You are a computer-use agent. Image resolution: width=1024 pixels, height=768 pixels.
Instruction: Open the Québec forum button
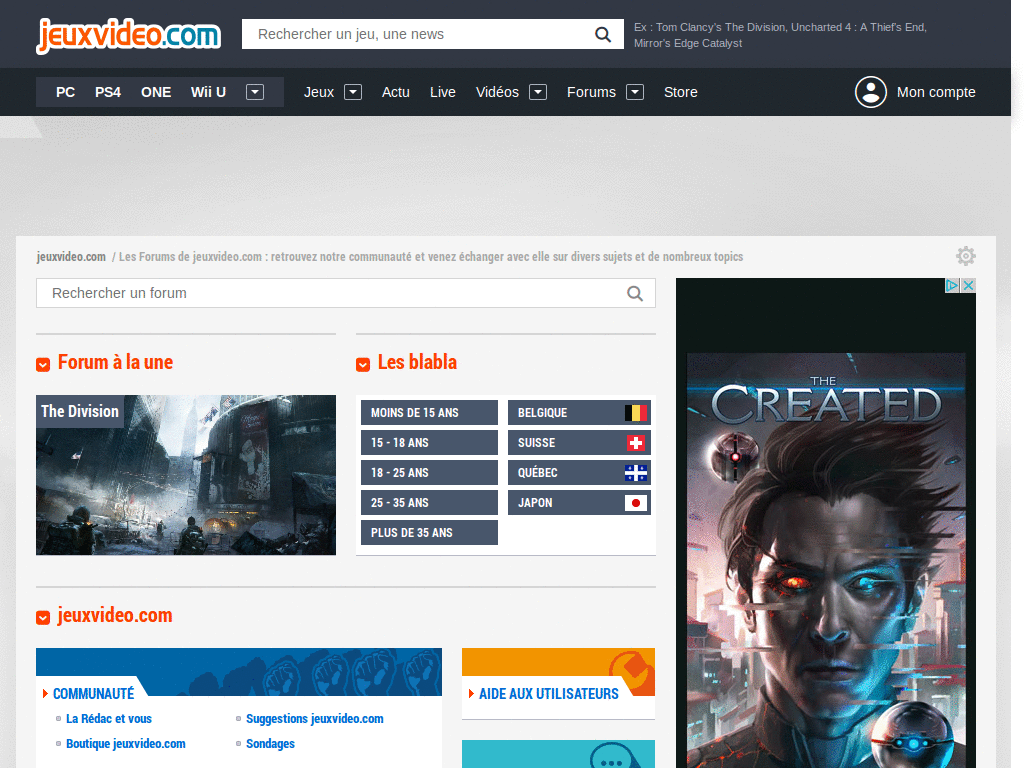[579, 473]
